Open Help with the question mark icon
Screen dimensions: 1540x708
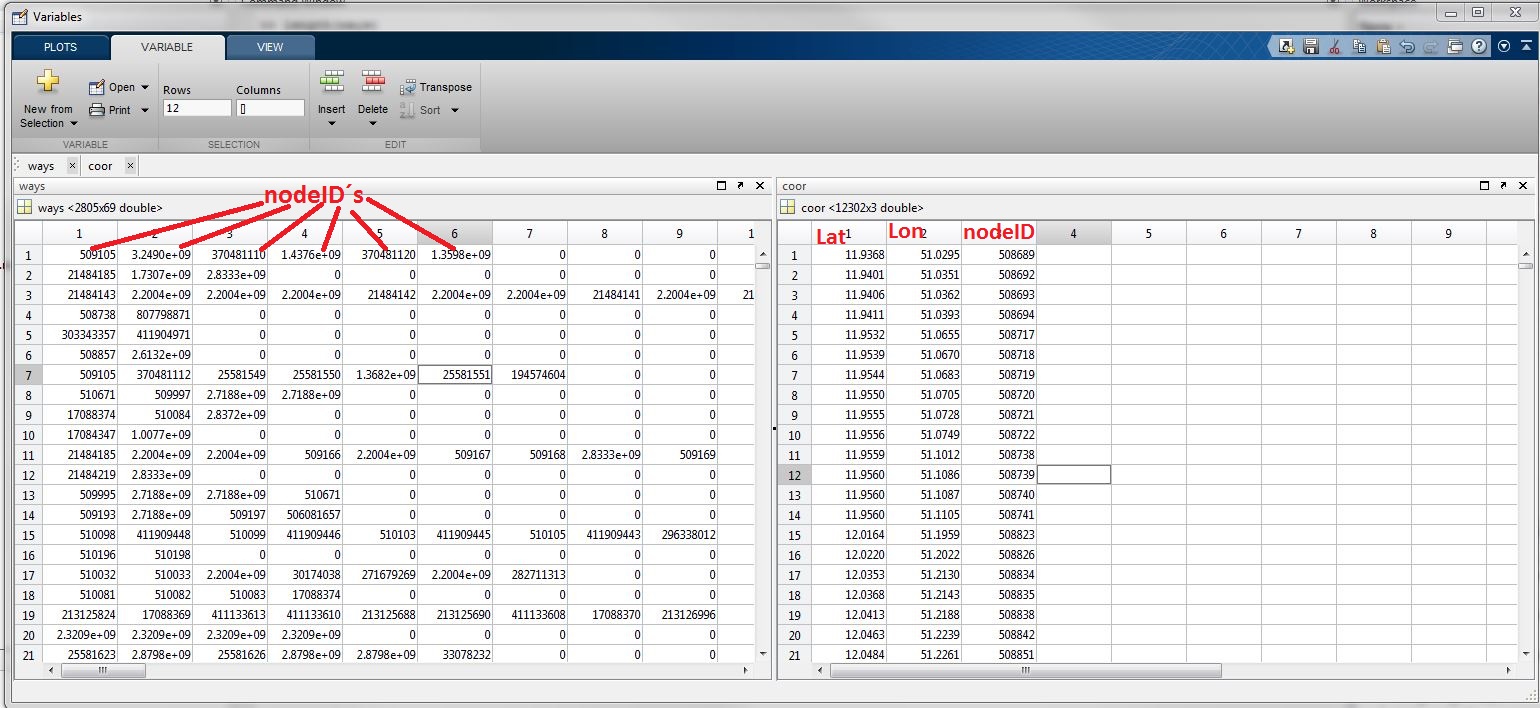point(1480,46)
